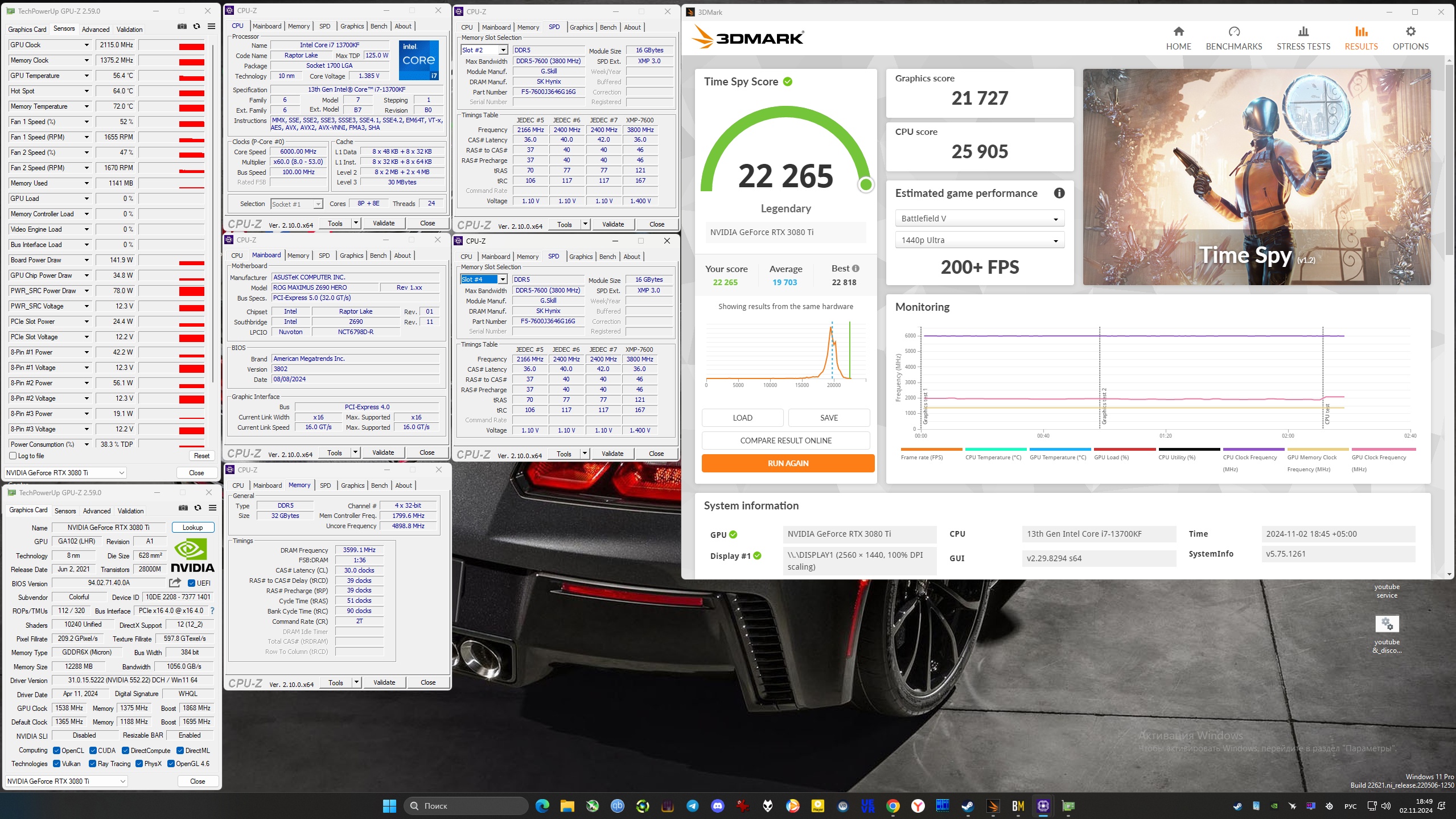Toggle OpenCL checkbox

coord(57,751)
